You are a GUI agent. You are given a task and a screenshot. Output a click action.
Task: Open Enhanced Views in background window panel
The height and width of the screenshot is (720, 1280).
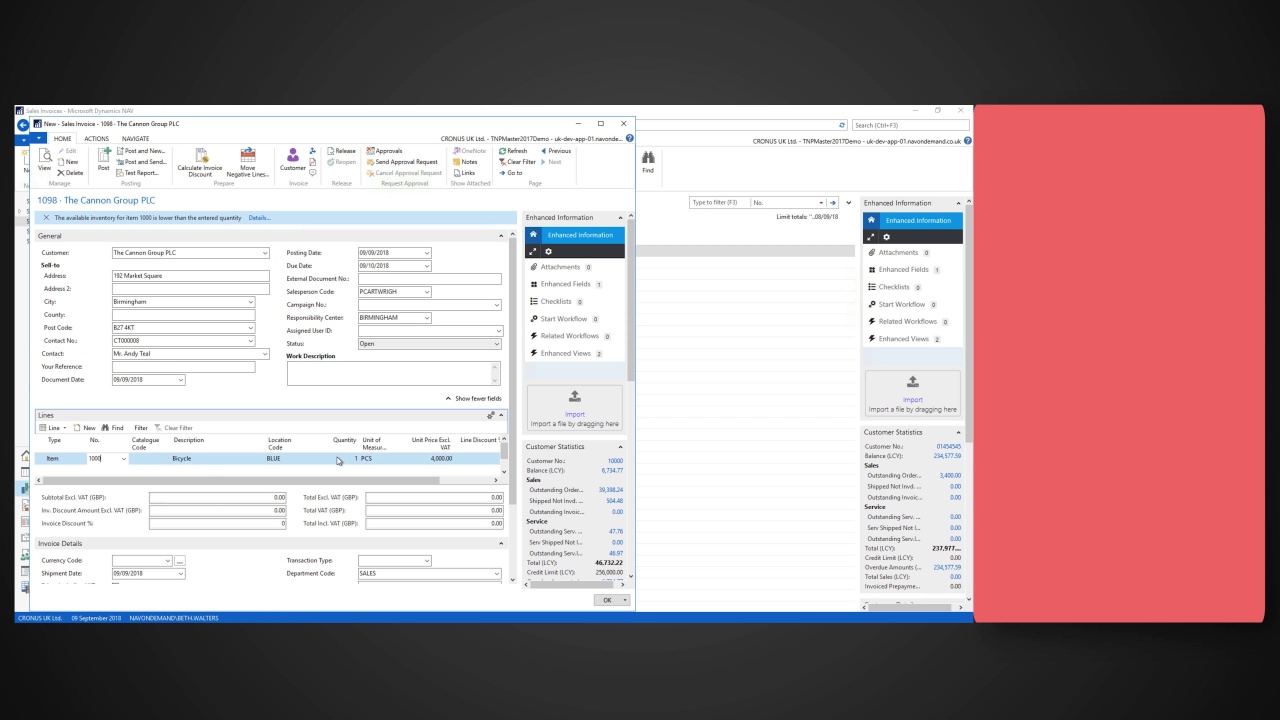(904, 338)
